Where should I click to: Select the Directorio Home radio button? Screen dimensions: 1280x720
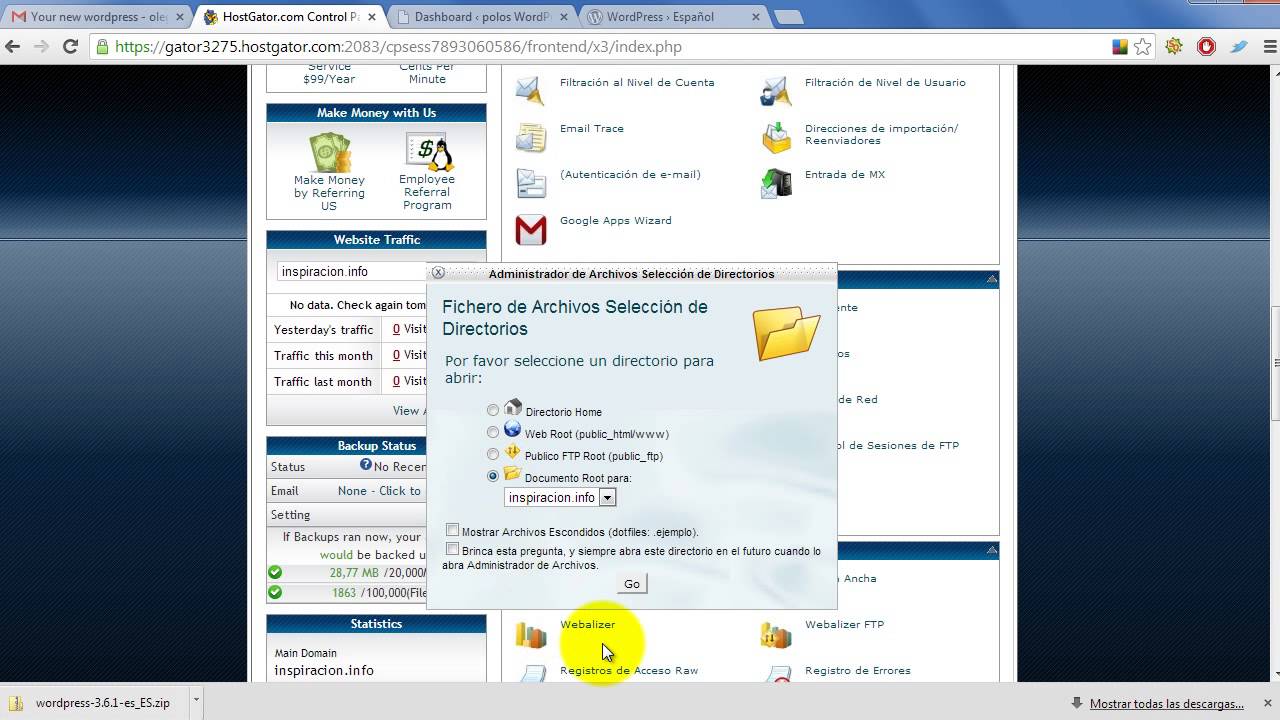point(493,410)
